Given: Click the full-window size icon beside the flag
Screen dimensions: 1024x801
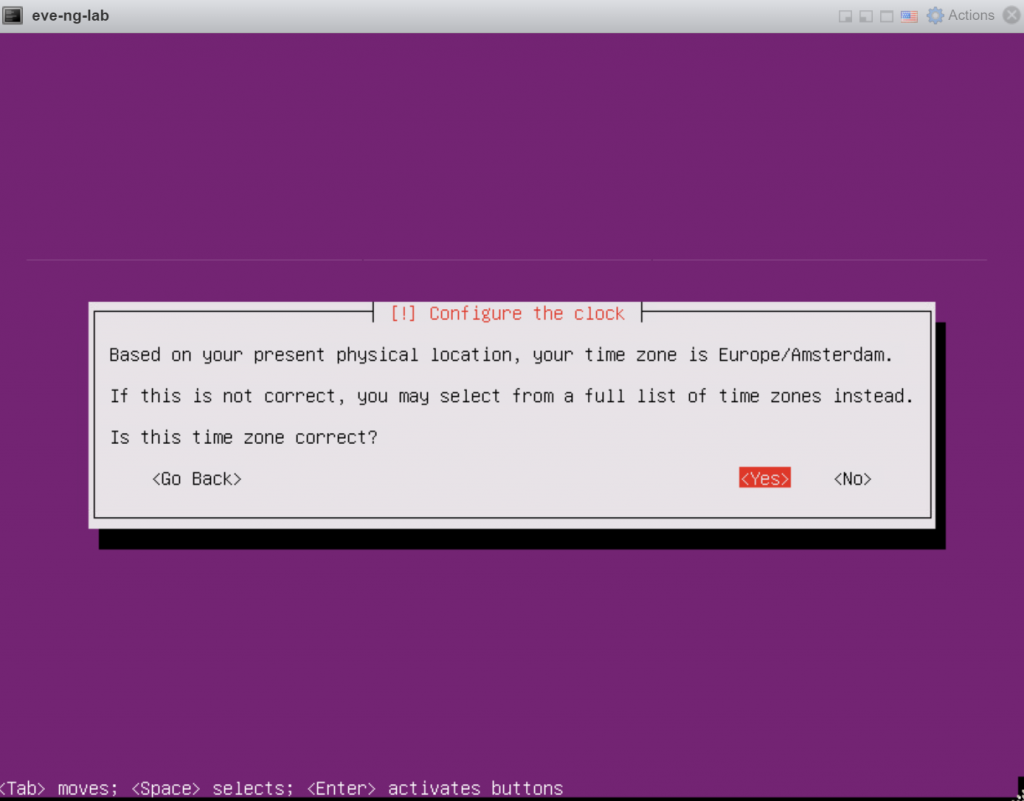Looking at the screenshot, I should pyautogui.click(x=887, y=16).
